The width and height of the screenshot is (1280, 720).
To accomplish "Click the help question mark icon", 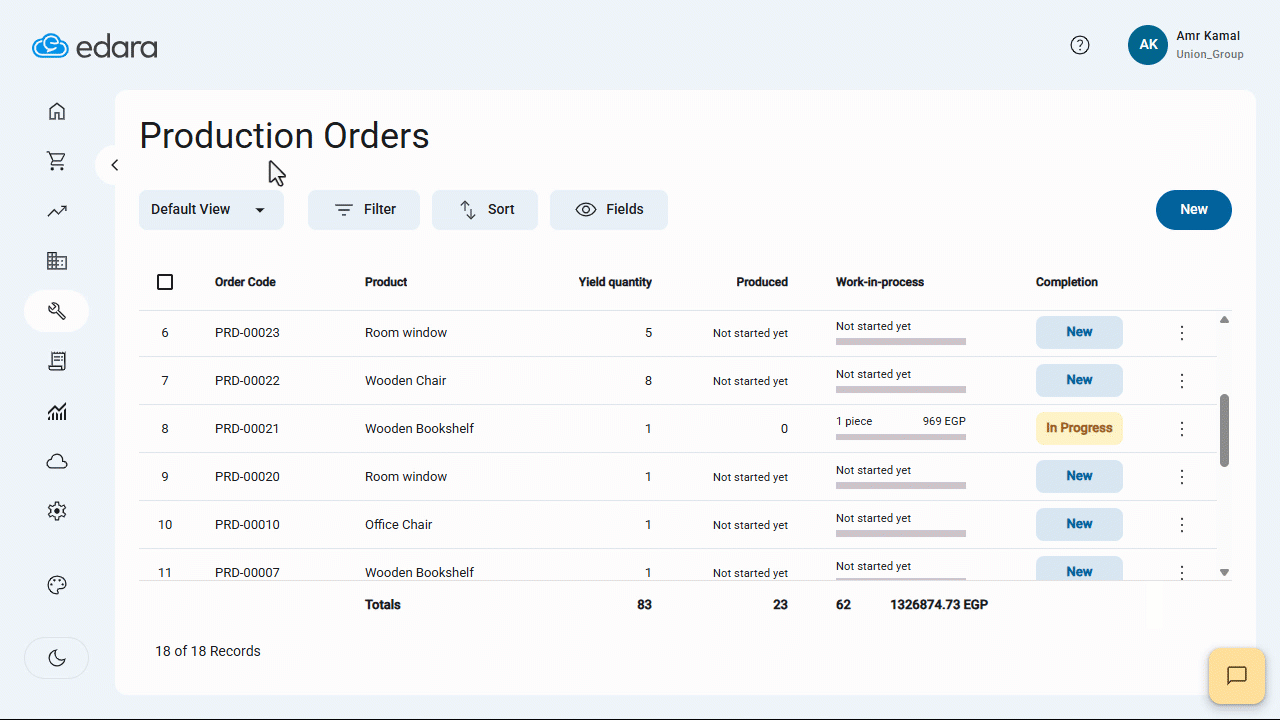I will pos(1080,45).
